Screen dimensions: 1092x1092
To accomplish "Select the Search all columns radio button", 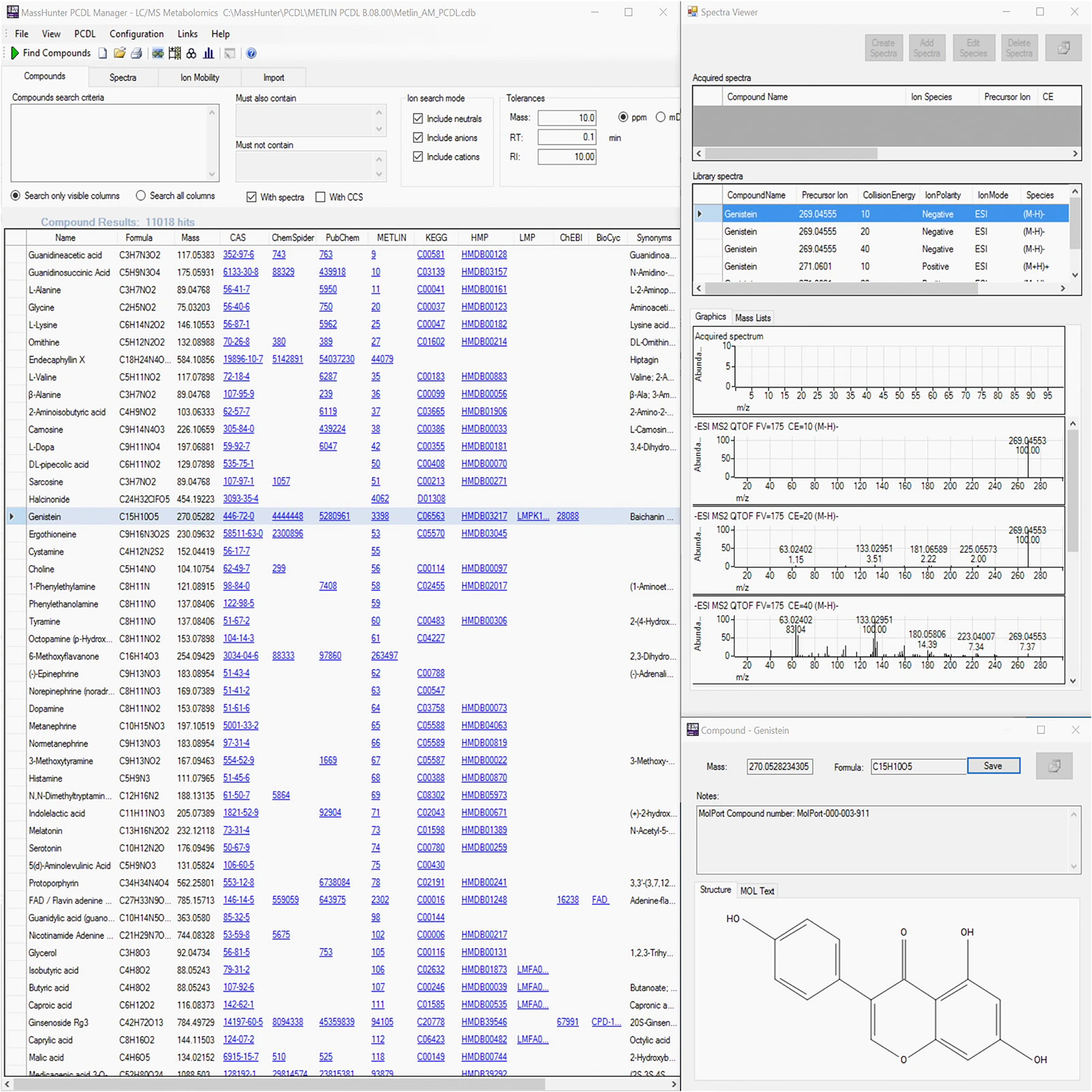I will pos(141,196).
